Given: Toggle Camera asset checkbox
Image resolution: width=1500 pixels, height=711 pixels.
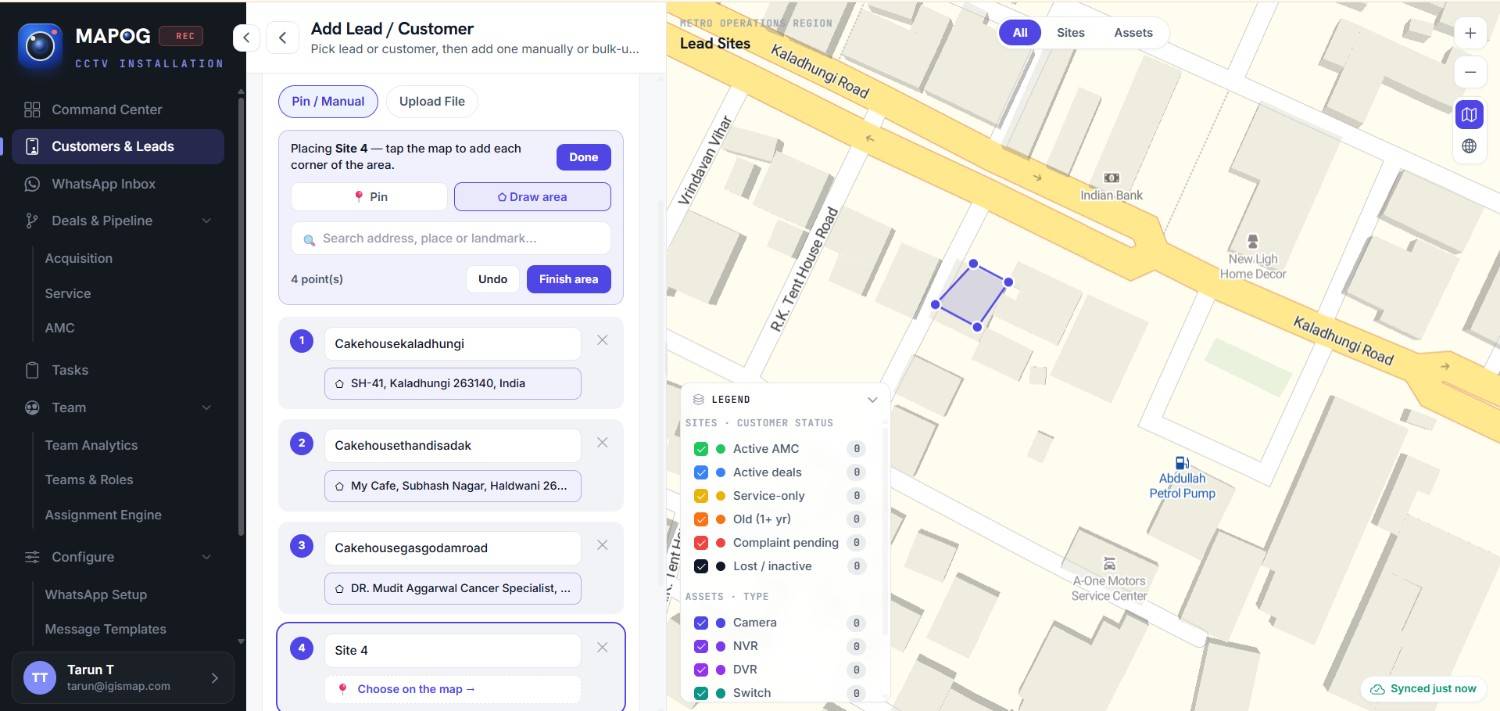Looking at the screenshot, I should tap(701, 622).
